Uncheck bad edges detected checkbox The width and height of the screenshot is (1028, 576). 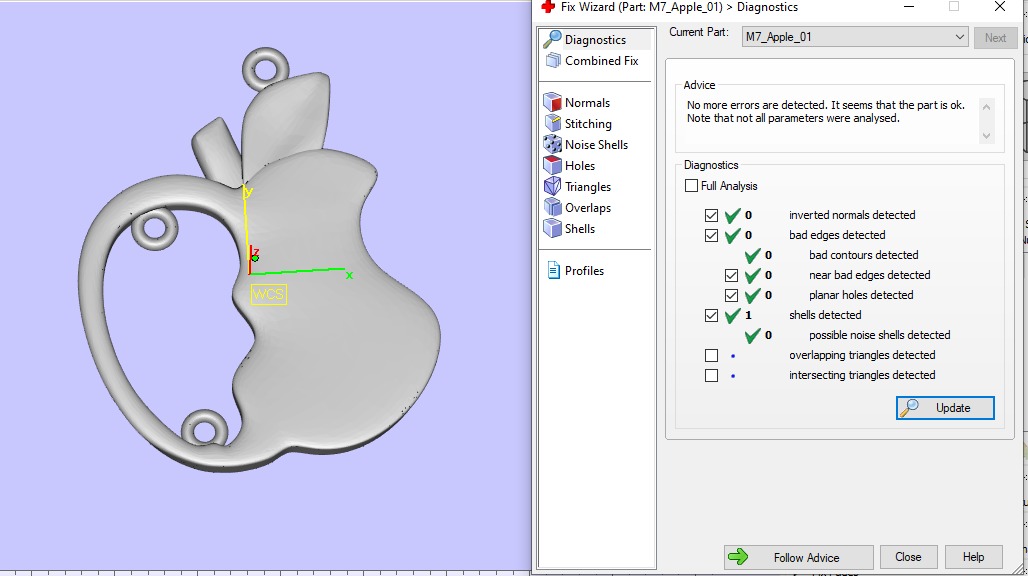point(711,235)
